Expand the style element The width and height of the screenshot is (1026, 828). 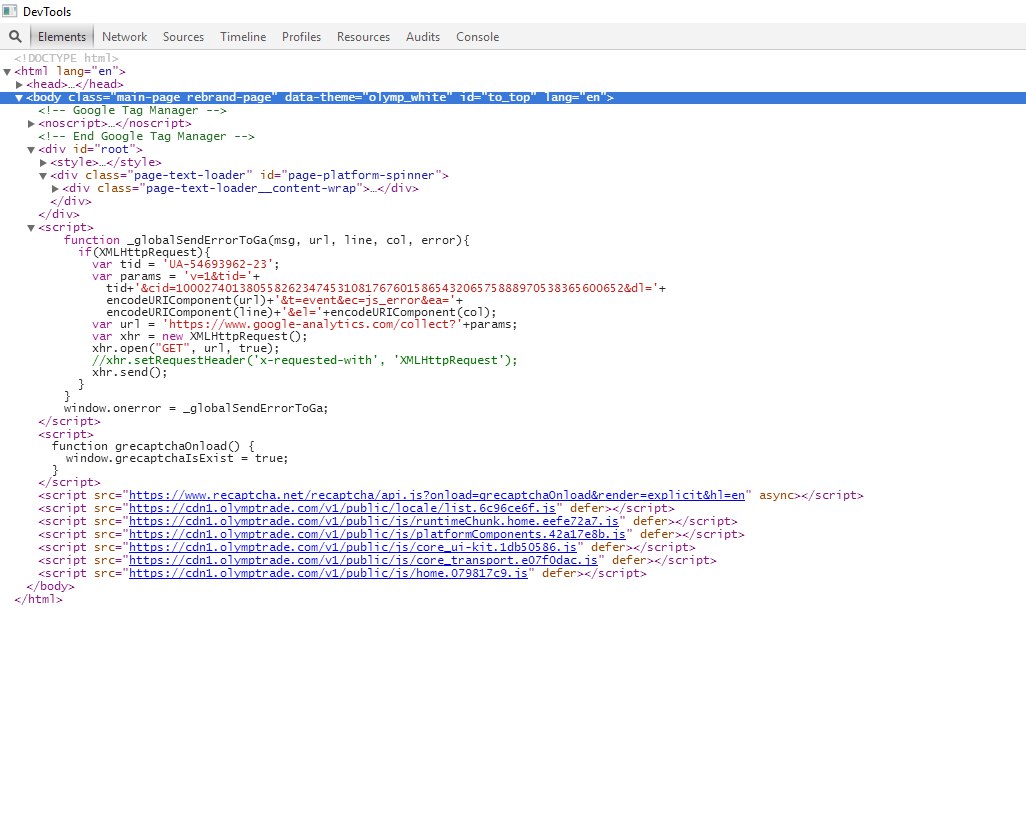click(43, 162)
